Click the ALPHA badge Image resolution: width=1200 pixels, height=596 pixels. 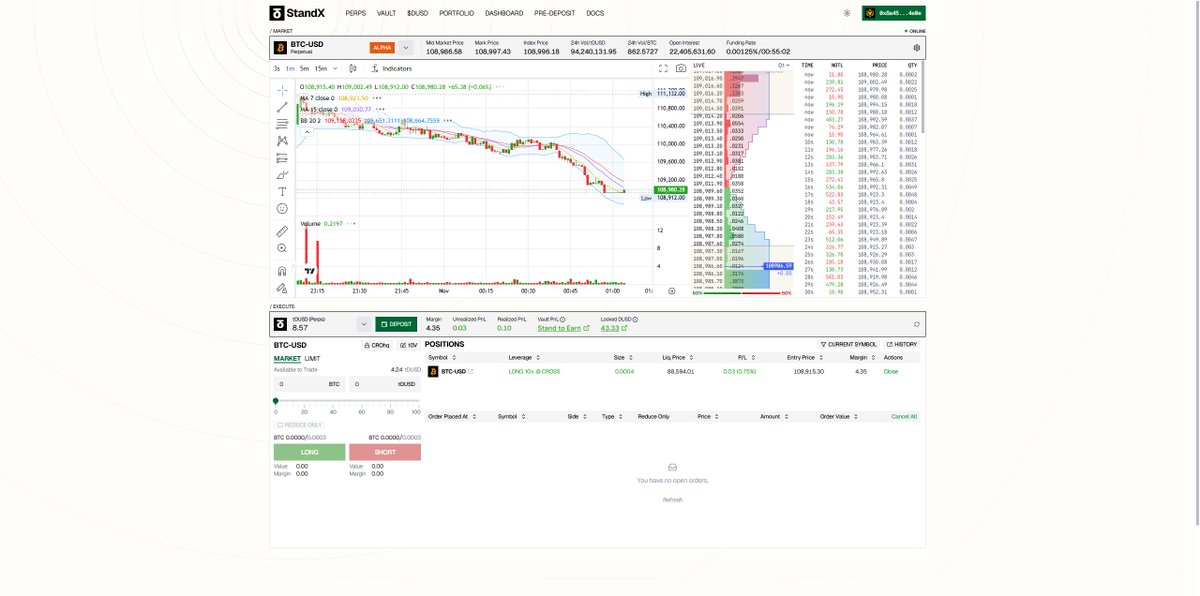coord(382,47)
